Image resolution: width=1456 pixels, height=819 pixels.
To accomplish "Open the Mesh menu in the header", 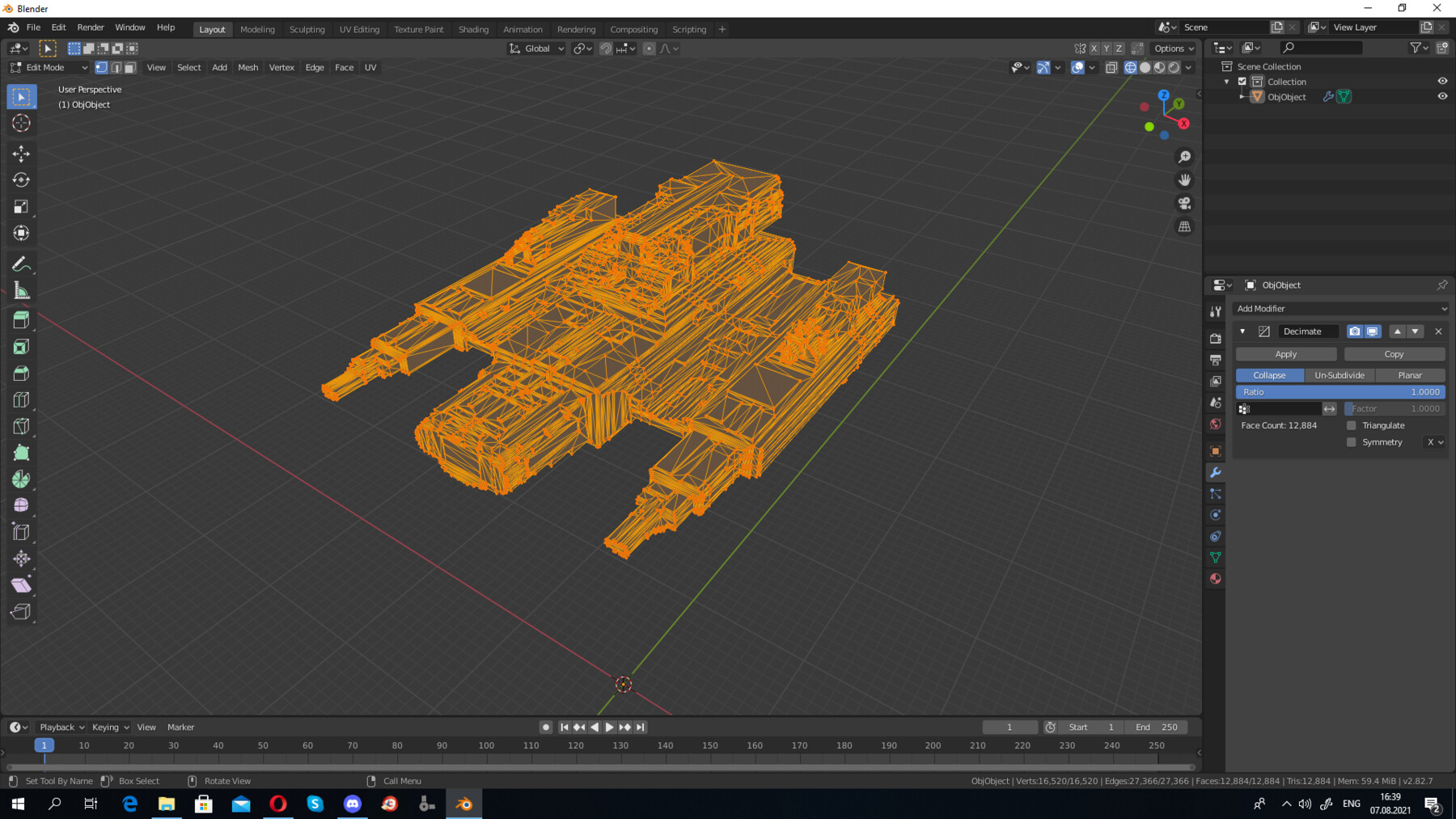I will pyautogui.click(x=248, y=67).
